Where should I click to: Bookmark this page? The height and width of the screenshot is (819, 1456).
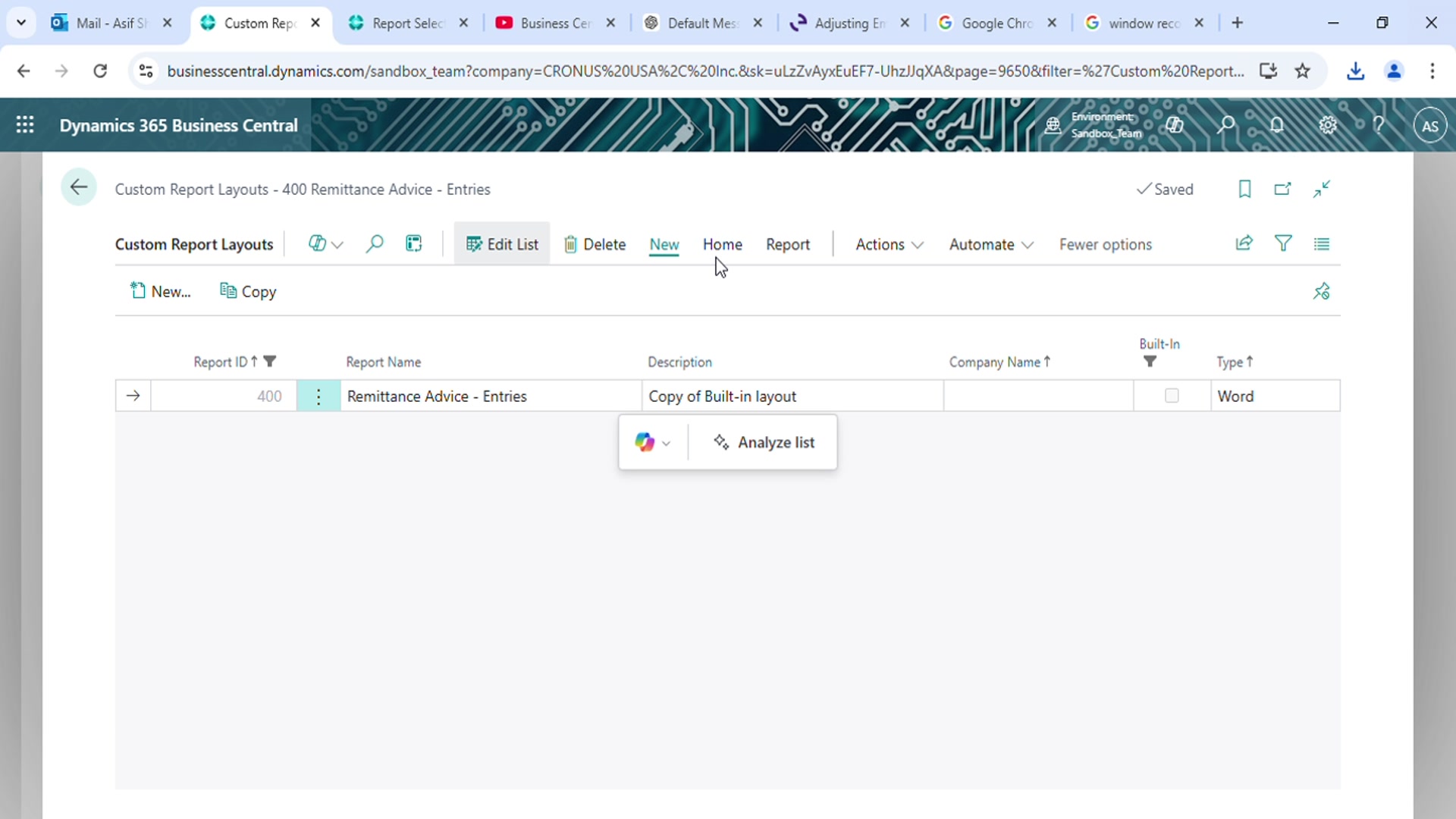pos(1244,189)
